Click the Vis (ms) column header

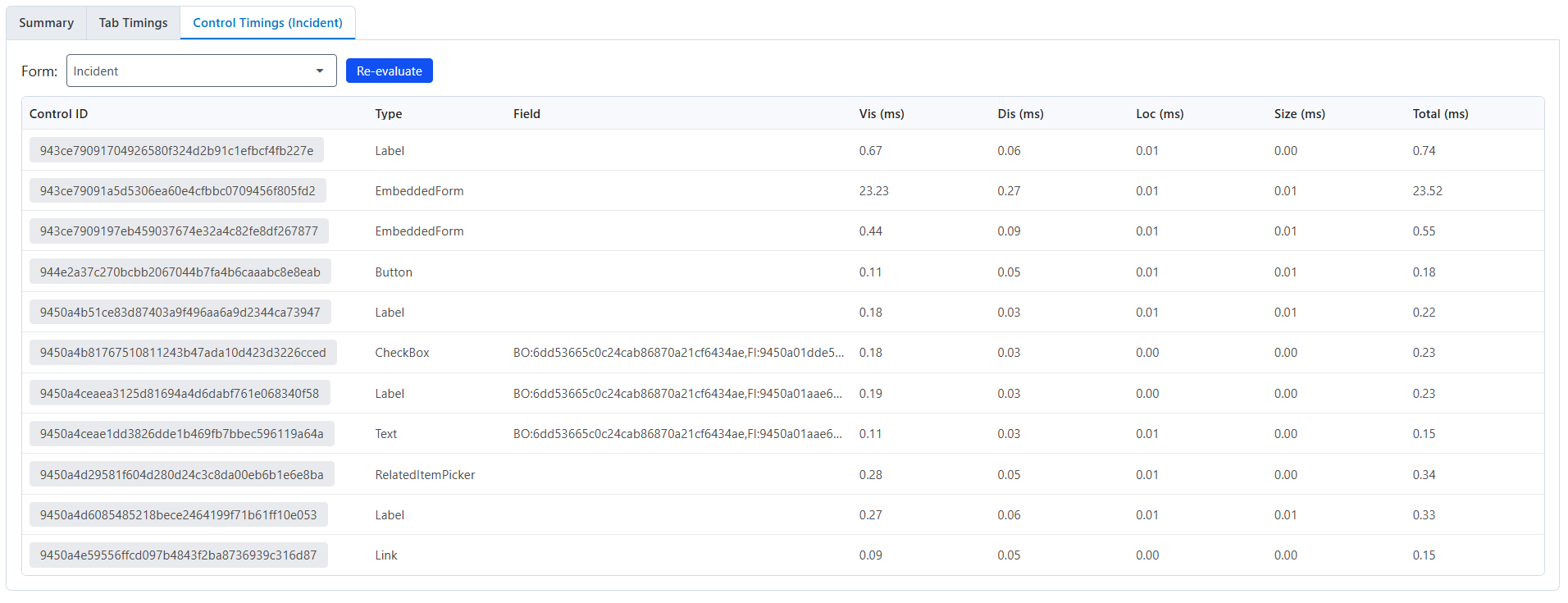(882, 114)
